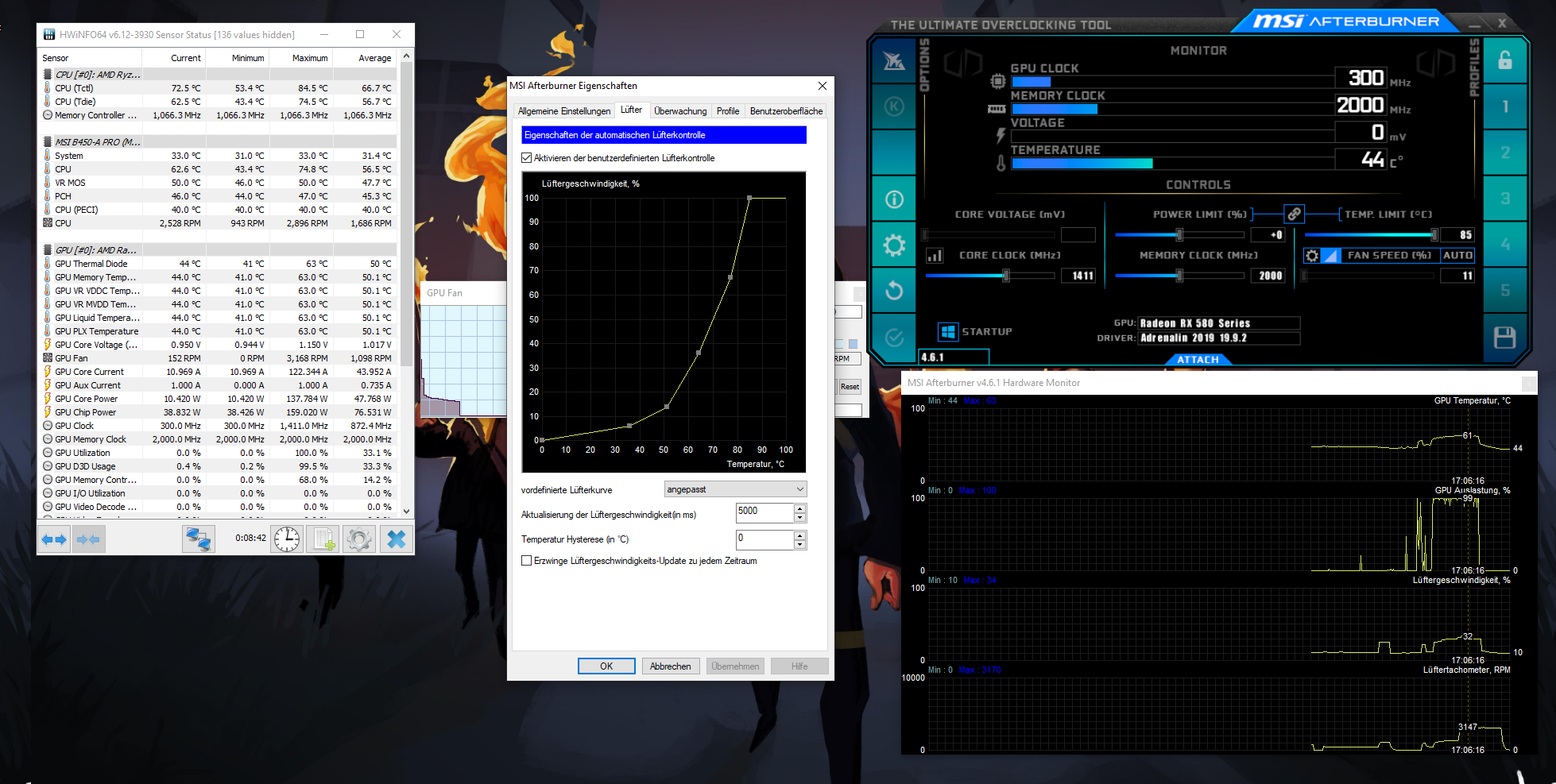Disable benutzerdefinierte Lüfterkontrolle checkbox
This screenshot has height=784, width=1556.
pos(526,157)
